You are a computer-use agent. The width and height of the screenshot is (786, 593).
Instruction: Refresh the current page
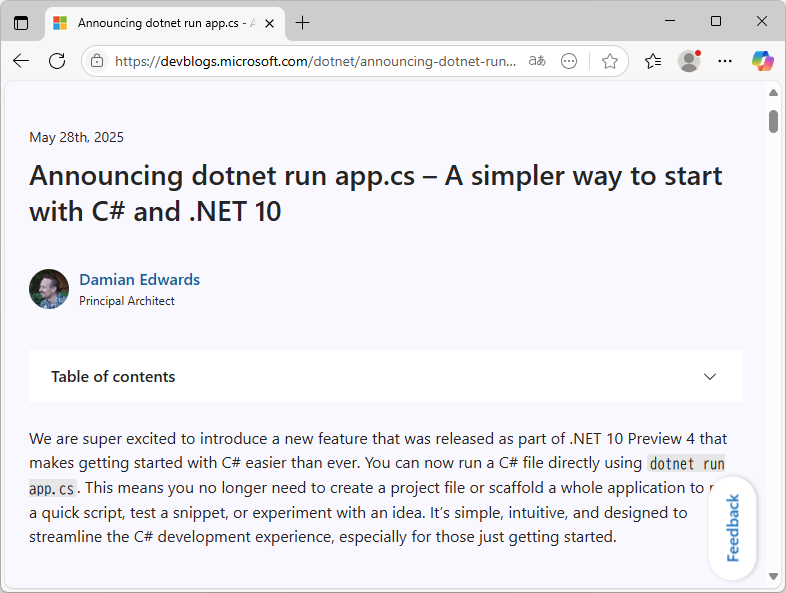[x=57, y=61]
